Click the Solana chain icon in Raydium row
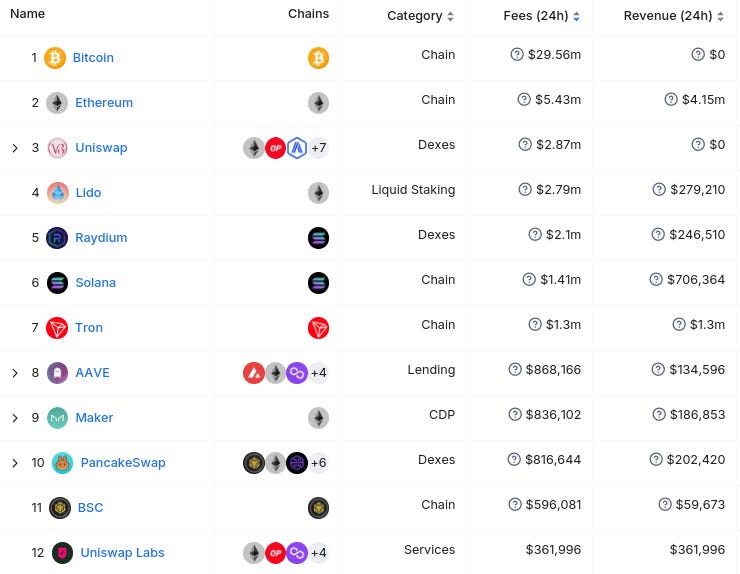 pyautogui.click(x=319, y=238)
